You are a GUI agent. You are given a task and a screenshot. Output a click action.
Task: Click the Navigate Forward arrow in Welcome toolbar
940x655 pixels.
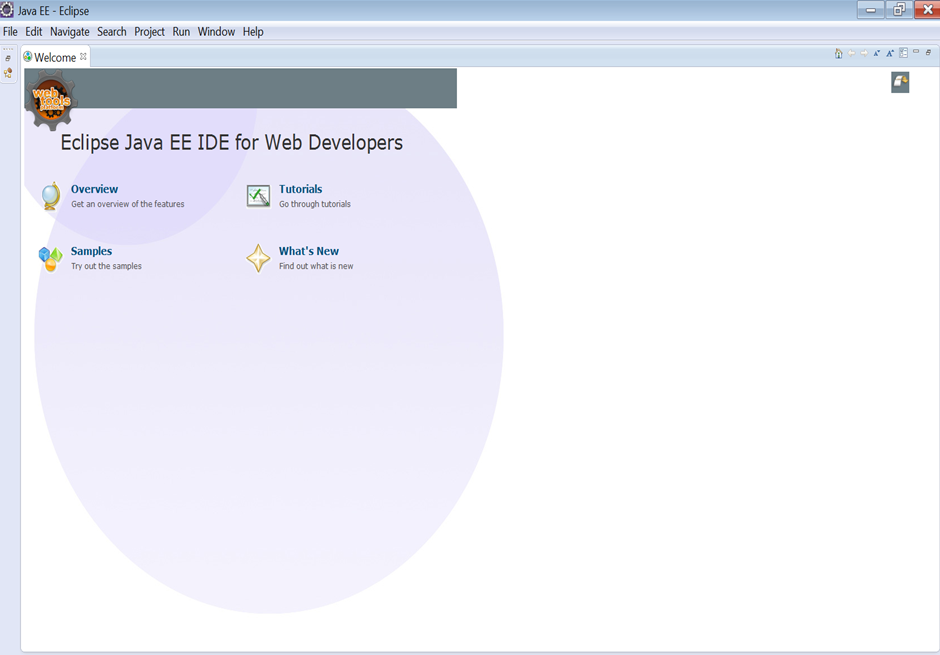[864, 53]
